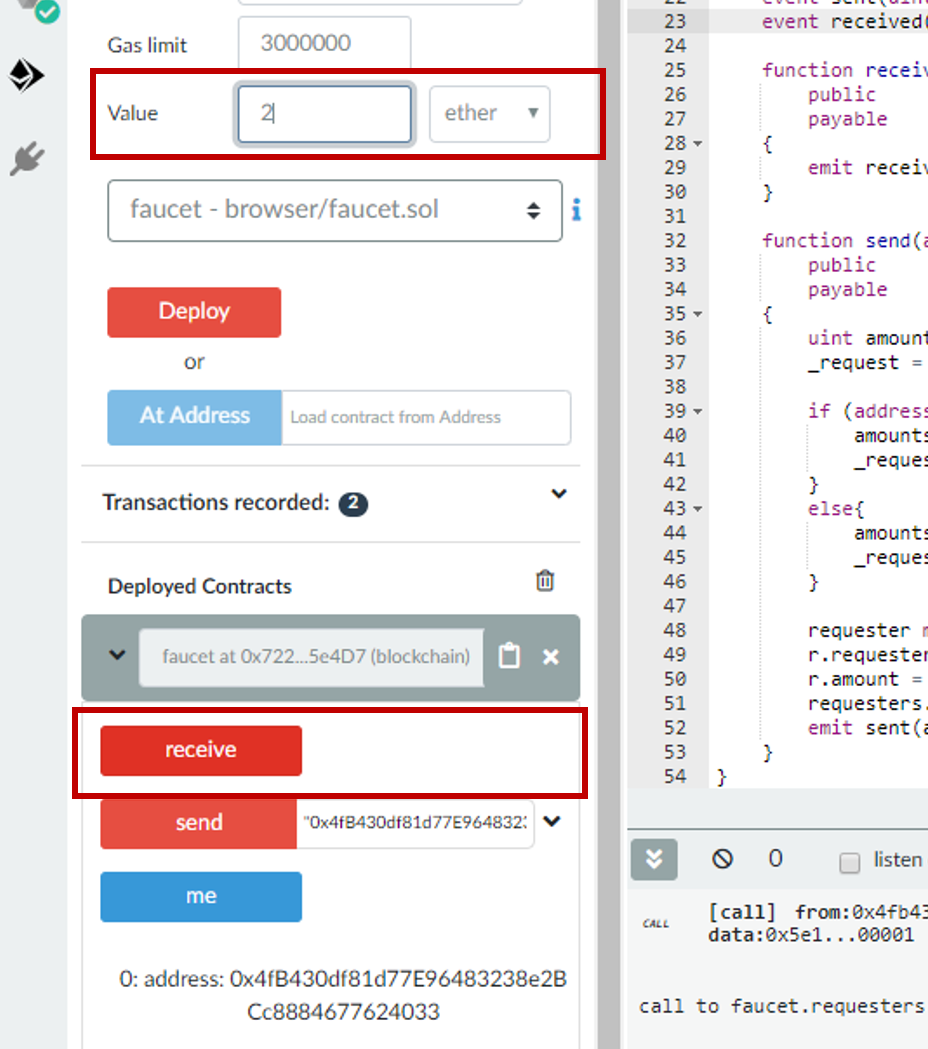Viewport: 928px width, 1049px height.
Task: Copy the faucet contract address to clipboard
Action: click(509, 657)
